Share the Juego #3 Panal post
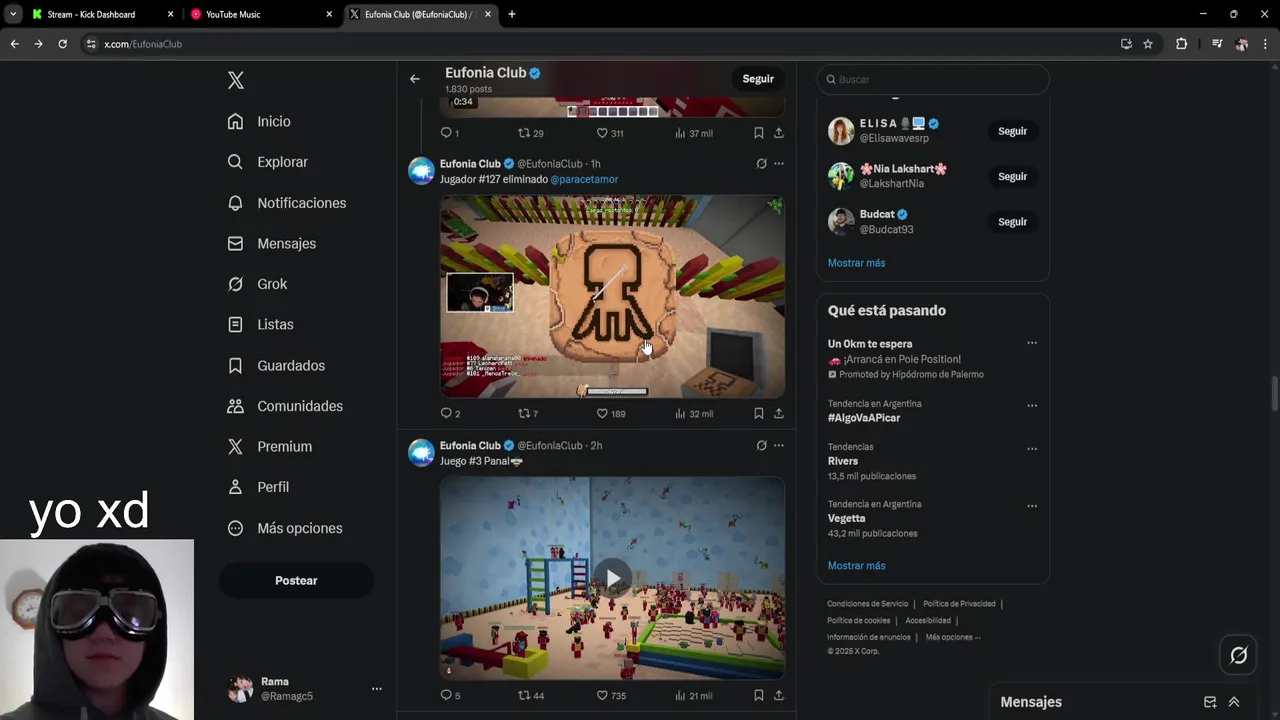Screen dimensions: 1280x720 point(779,695)
